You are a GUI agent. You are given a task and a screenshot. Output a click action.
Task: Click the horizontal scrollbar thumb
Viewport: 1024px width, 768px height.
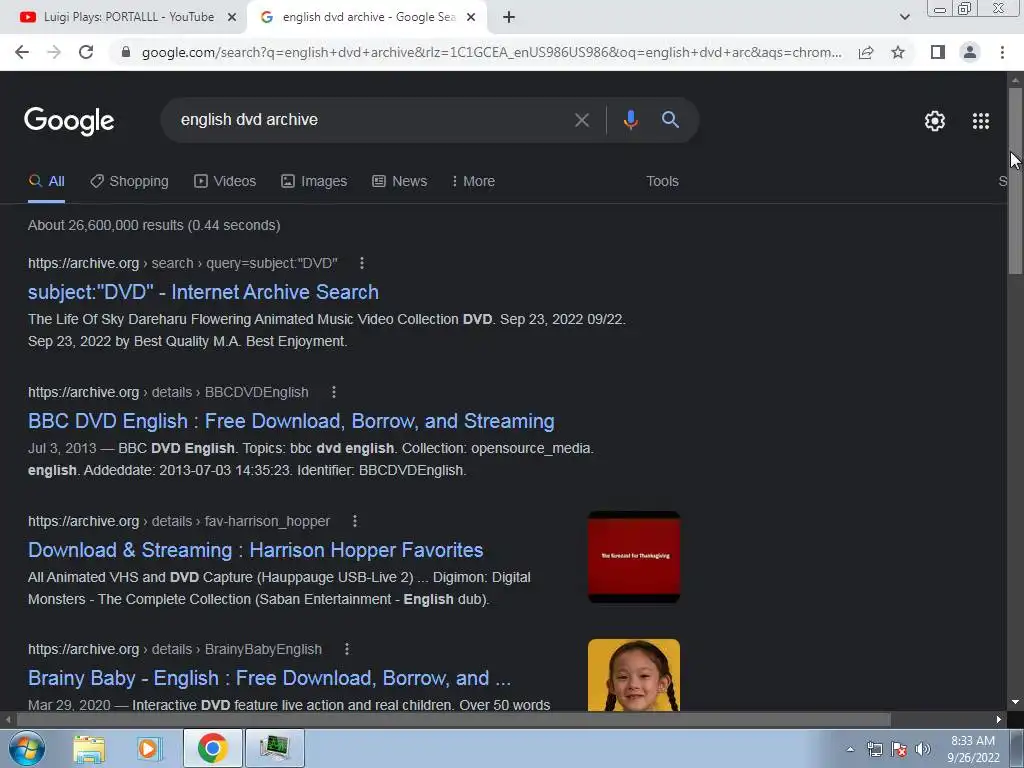pos(453,720)
